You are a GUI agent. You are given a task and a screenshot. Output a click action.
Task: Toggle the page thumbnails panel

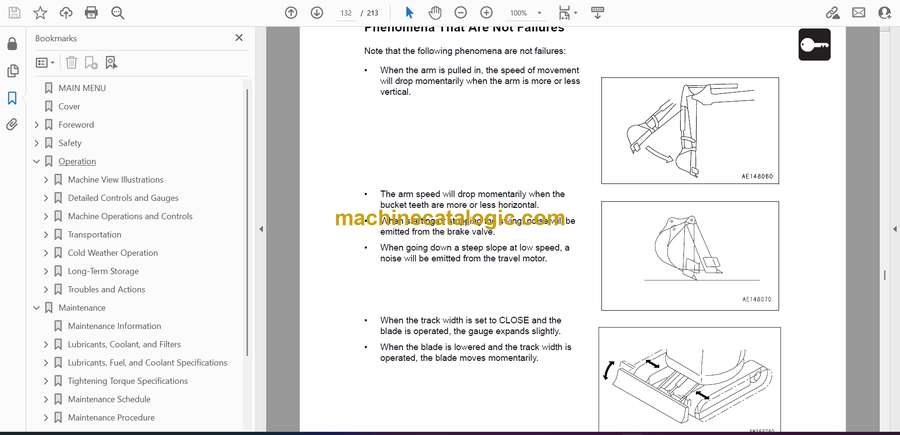point(12,71)
